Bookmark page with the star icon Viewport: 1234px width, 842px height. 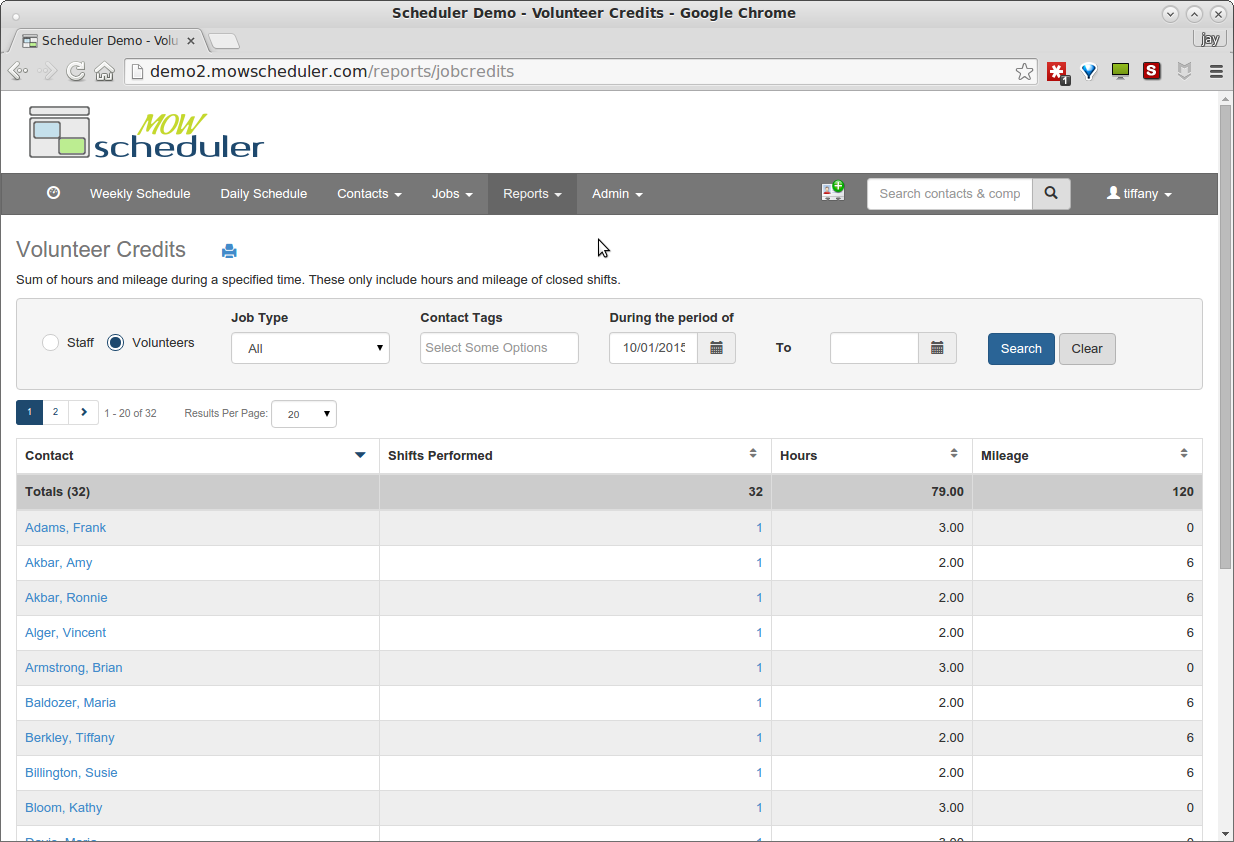coord(1024,72)
